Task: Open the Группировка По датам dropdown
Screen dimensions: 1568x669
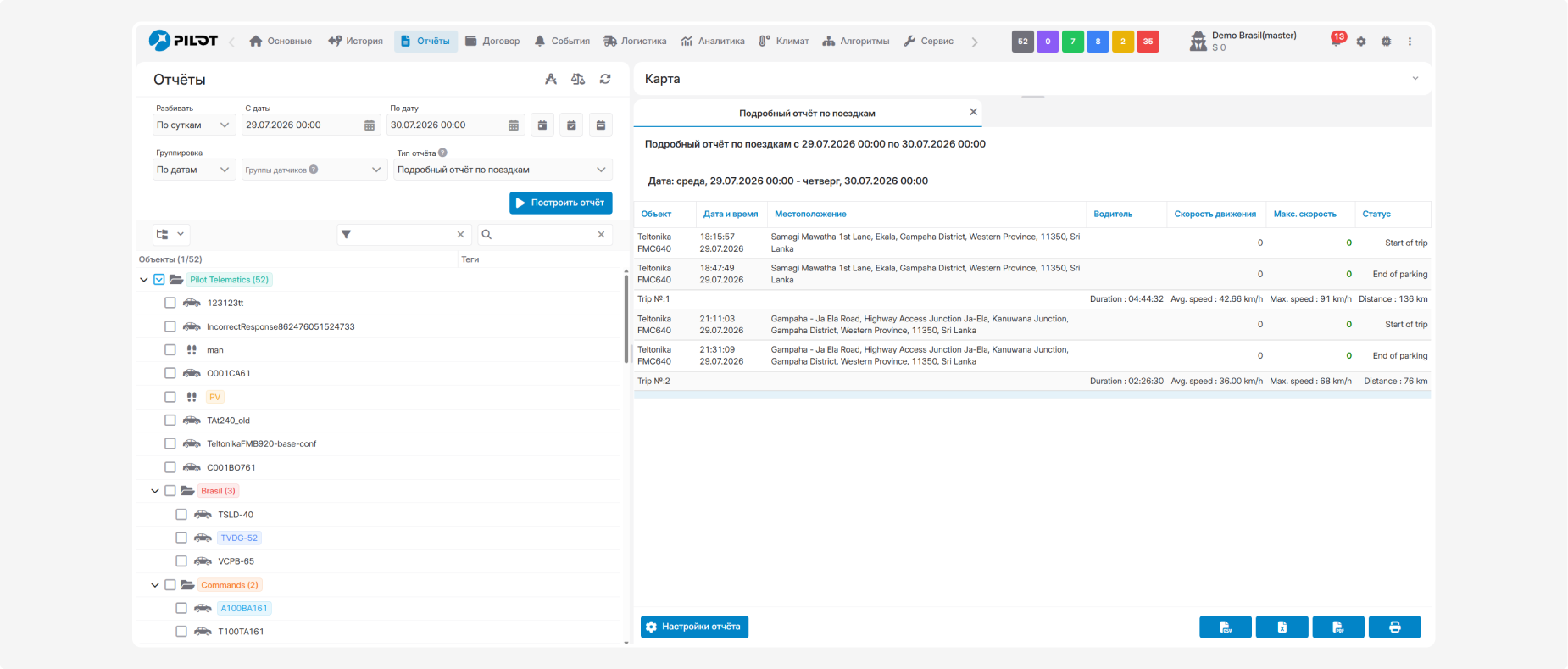Action: 194,170
